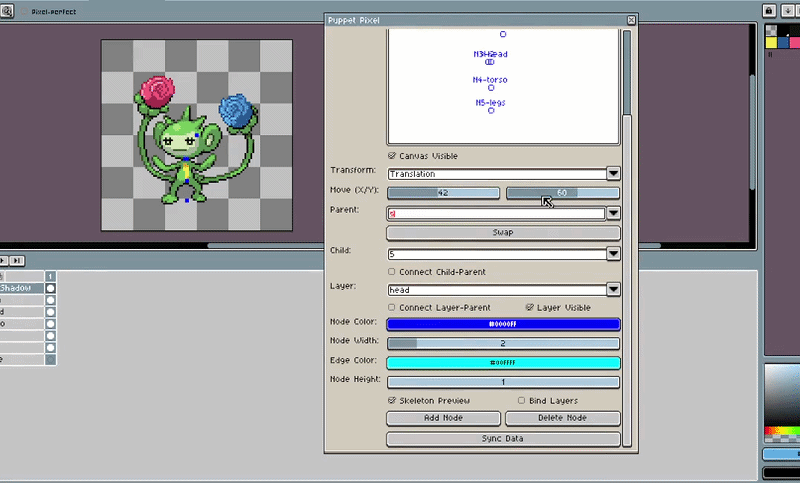Screen dimensions: 800x483
Task: Click the Parent value input field
Action: tap(496, 214)
